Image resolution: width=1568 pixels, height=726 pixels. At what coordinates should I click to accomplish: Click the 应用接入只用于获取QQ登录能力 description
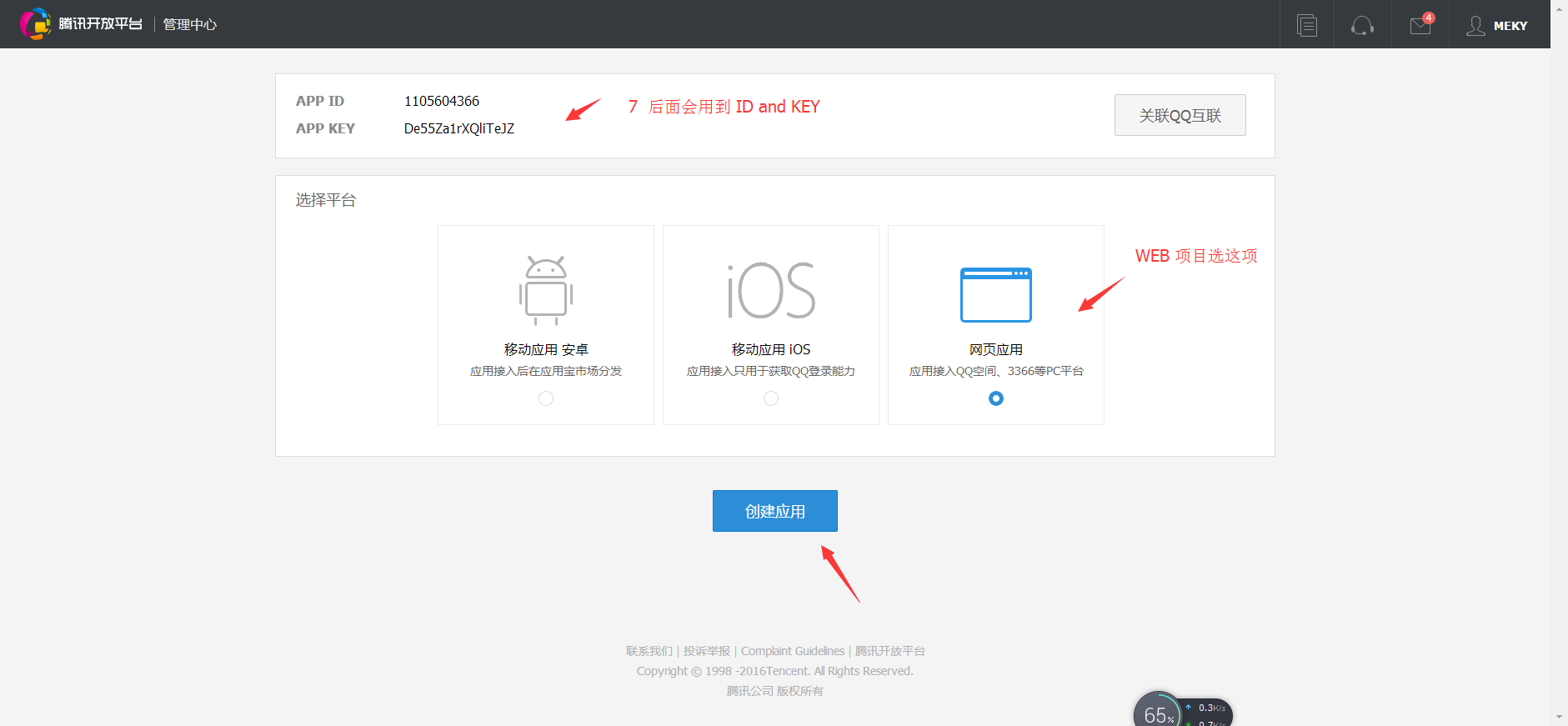coord(771,371)
